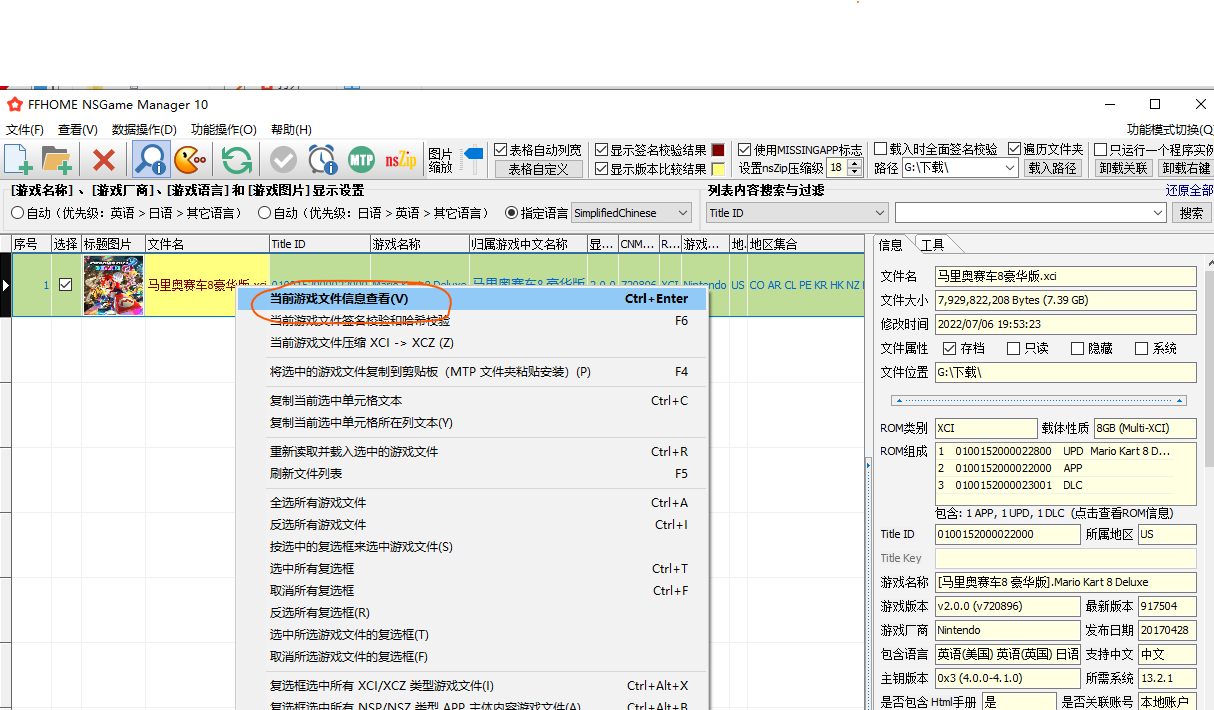Click the magnifier file info icon
Viewport: 1214px width, 710px height.
(151, 160)
